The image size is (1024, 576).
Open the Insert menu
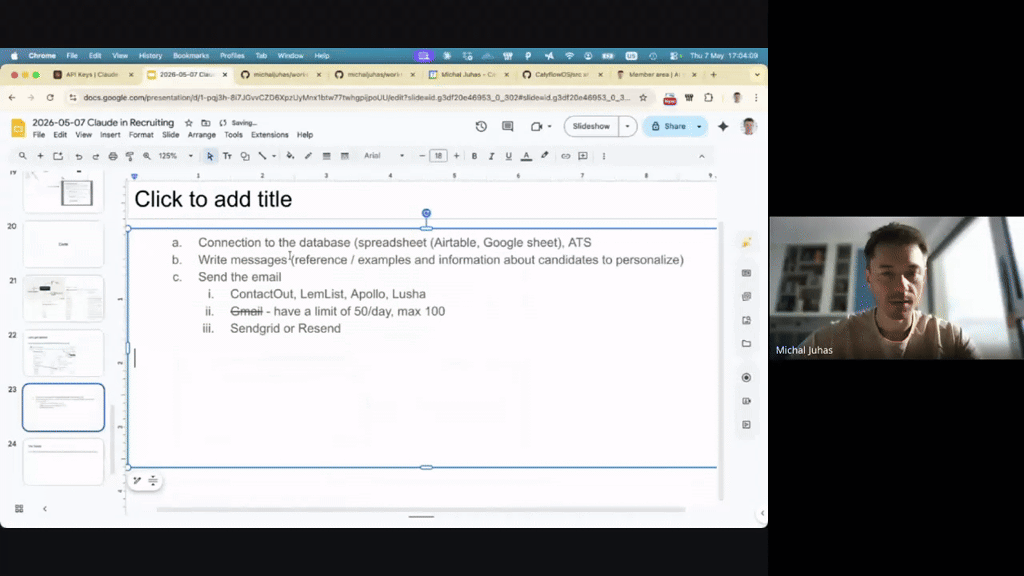[110, 135]
